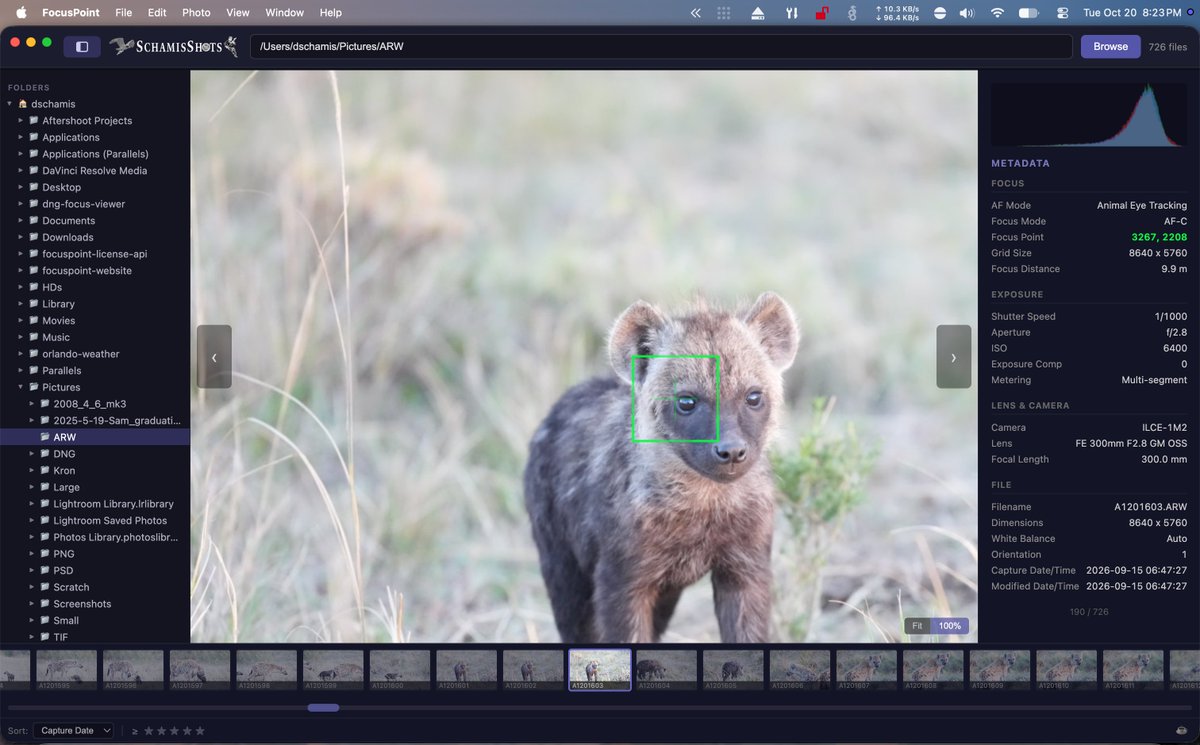Image resolution: width=1200 pixels, height=745 pixels.
Task: Toggle the sidebar panel button
Action: [x=82, y=46]
